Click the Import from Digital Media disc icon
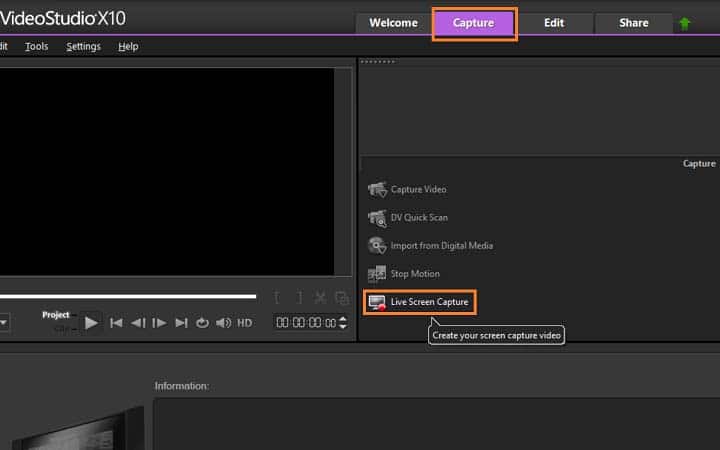This screenshot has width=720, height=450. pos(377,246)
